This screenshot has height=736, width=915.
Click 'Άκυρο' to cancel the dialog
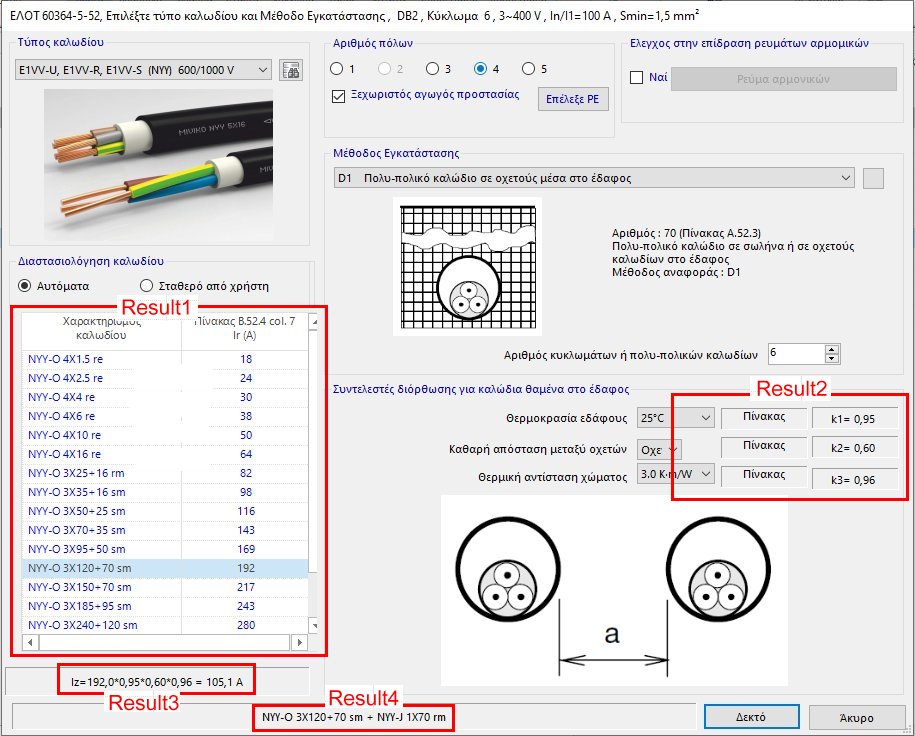(858, 716)
